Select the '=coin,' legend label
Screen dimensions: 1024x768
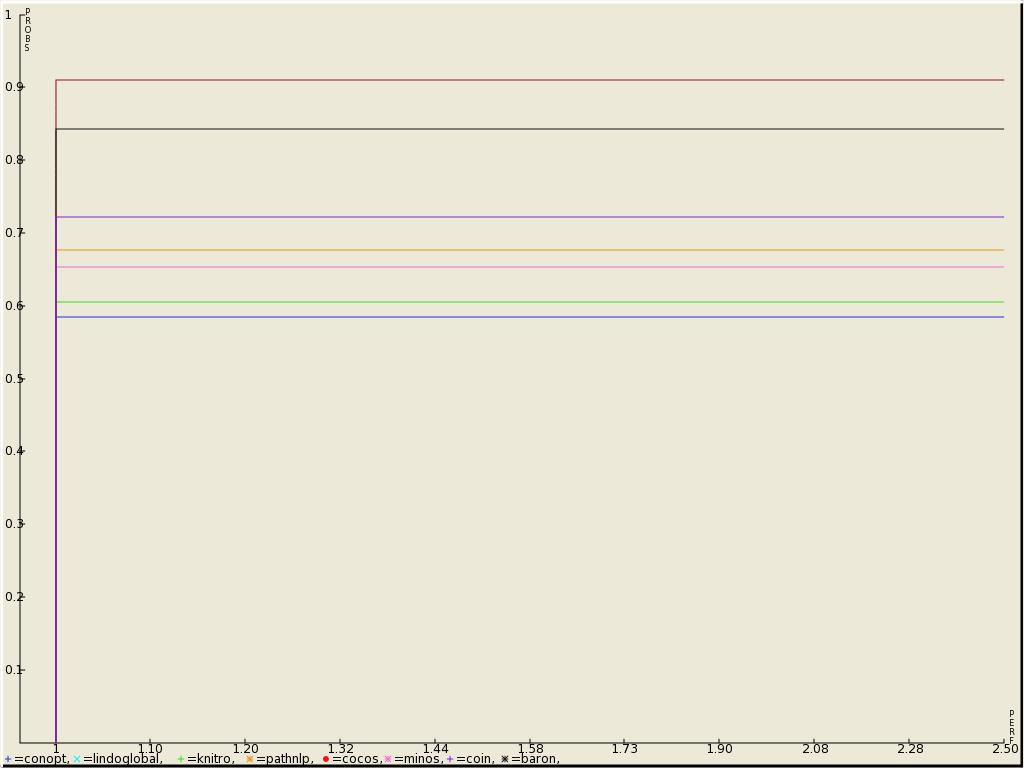[475, 759]
